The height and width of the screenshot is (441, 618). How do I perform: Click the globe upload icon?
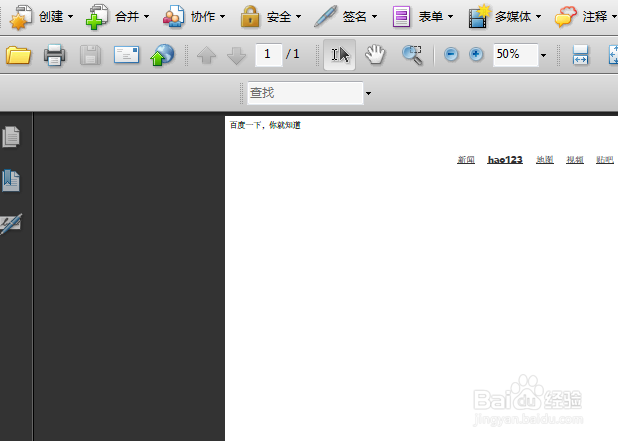point(162,55)
